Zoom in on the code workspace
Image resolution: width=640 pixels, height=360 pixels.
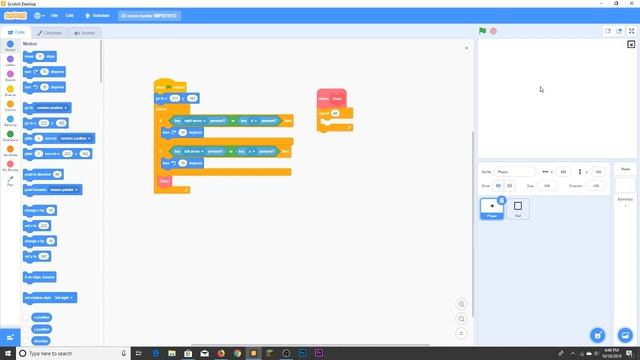[461, 304]
